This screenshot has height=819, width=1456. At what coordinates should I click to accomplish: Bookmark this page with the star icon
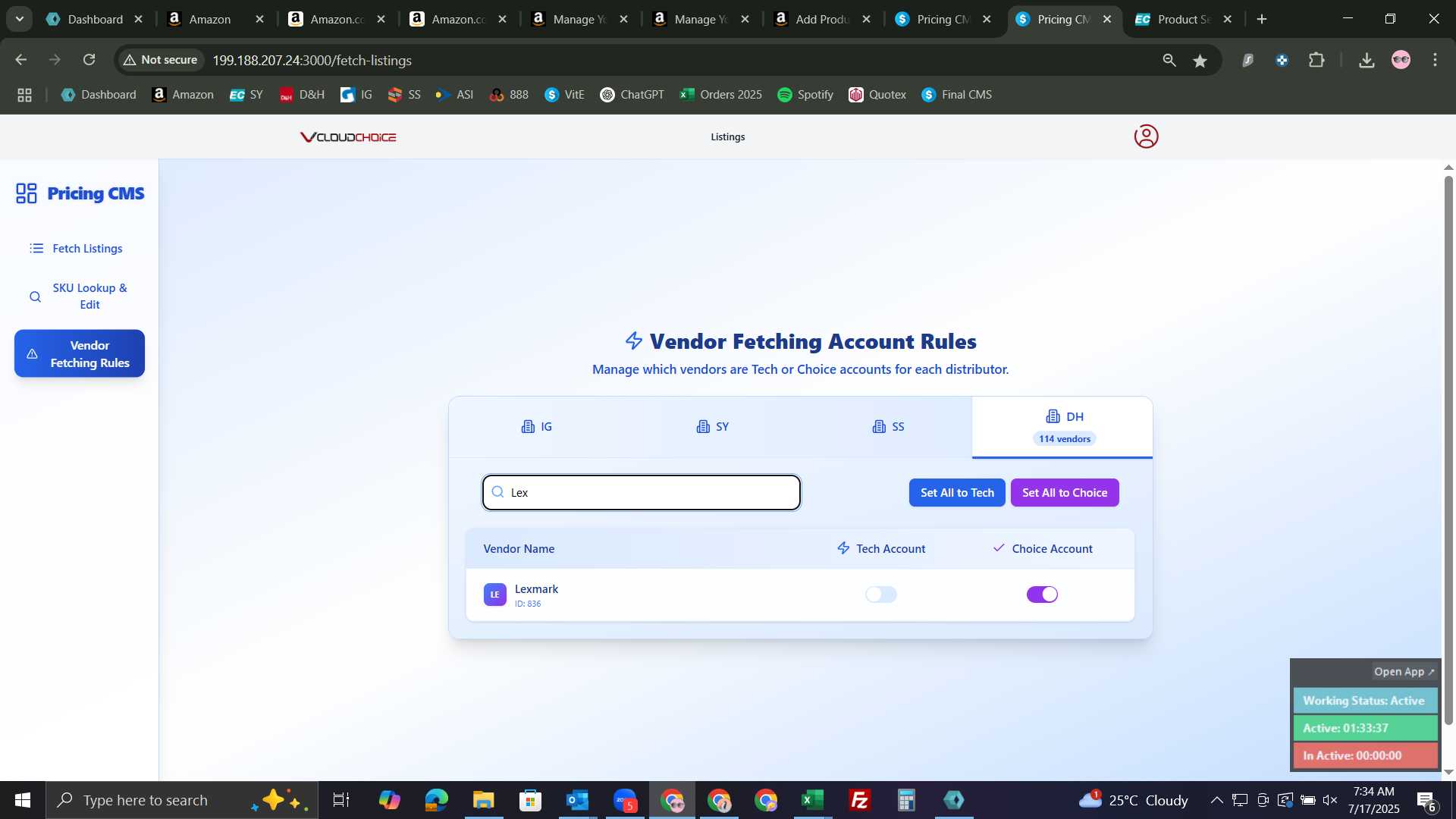pos(1200,61)
